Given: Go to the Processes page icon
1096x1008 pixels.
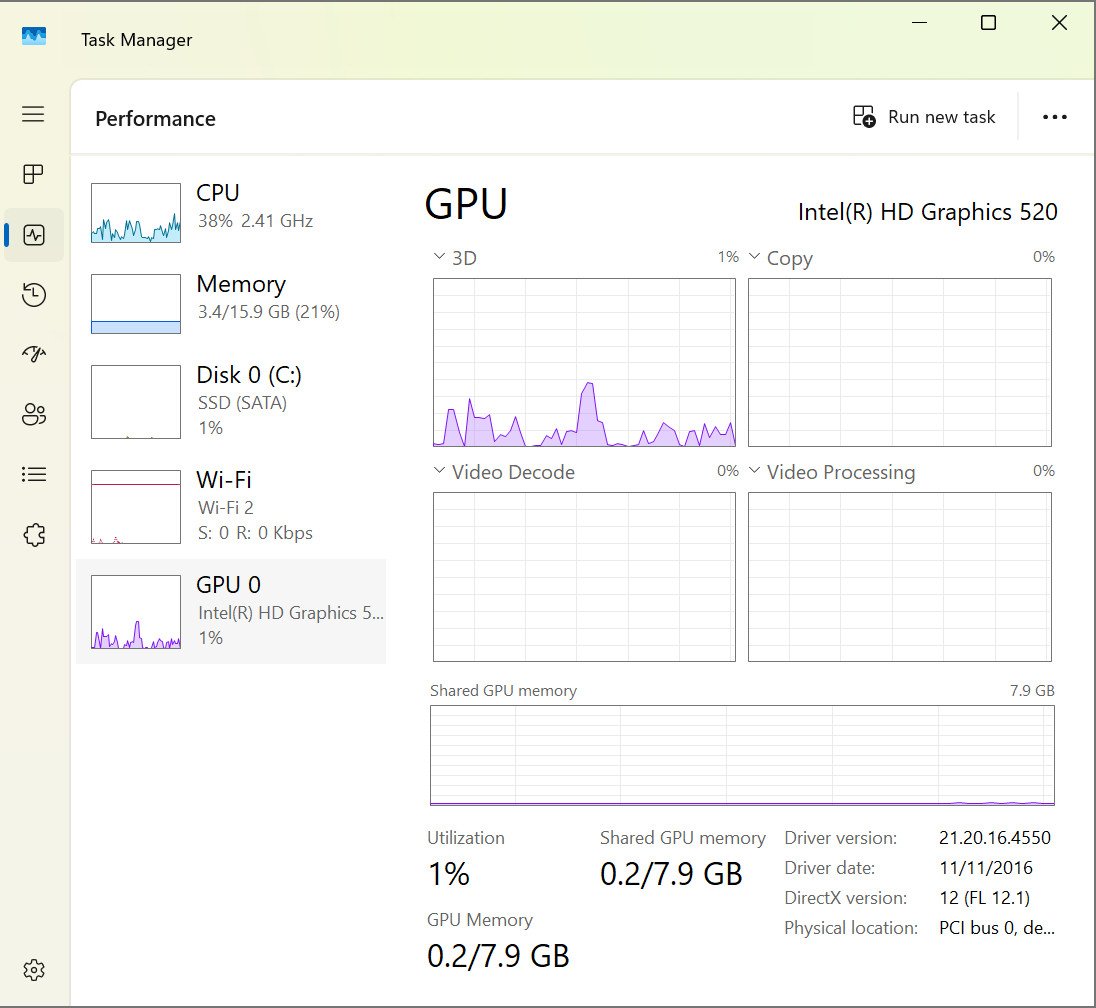Looking at the screenshot, I should [x=33, y=174].
